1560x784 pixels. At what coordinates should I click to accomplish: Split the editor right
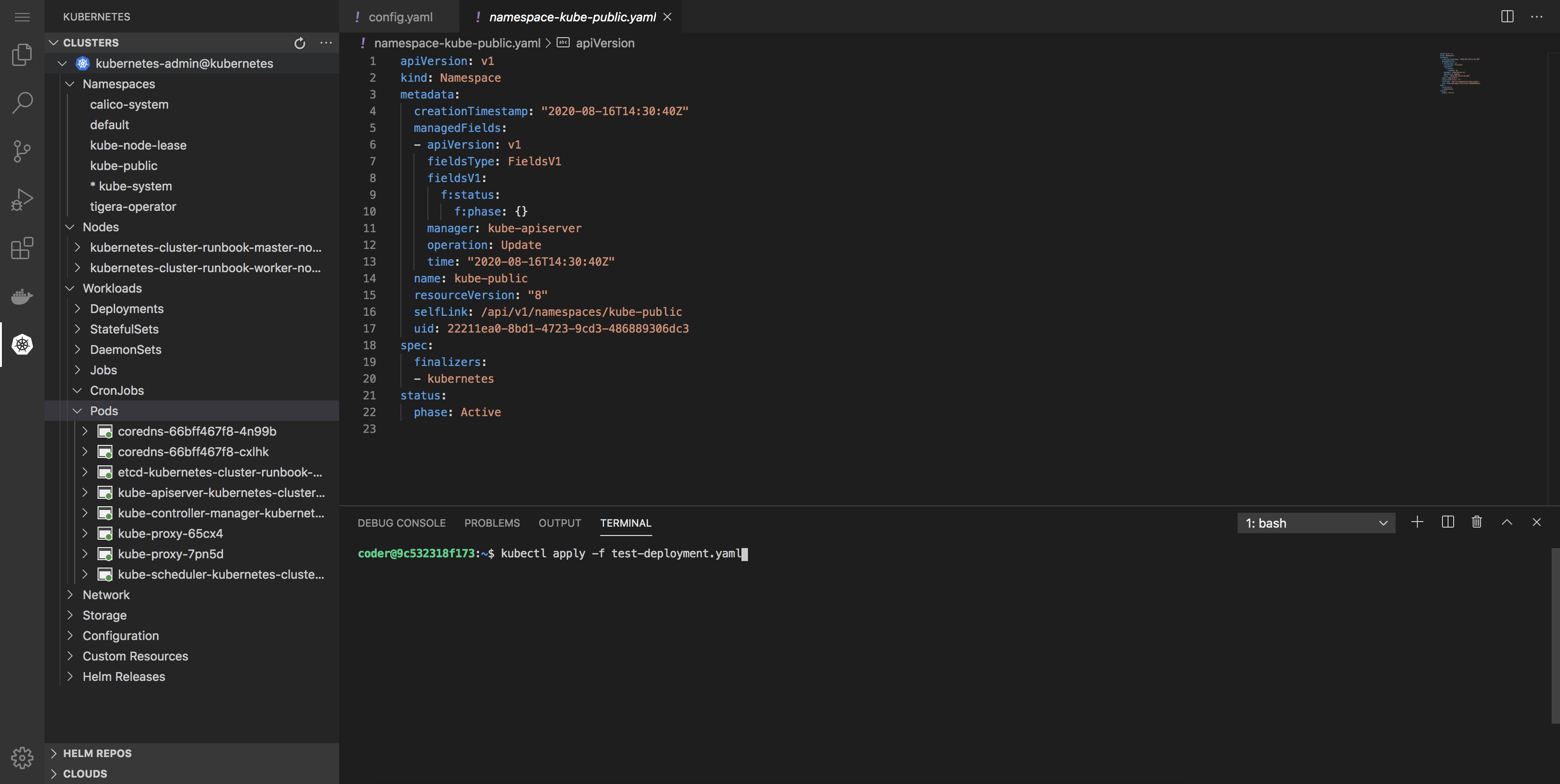pos(1508,16)
